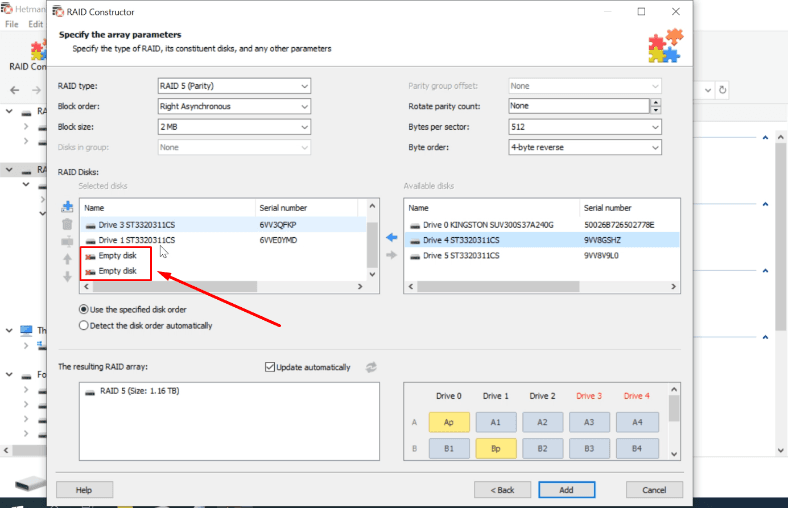Click the gray right arrow between disk lists
Viewport: 788px width, 508px height.
pos(391,255)
